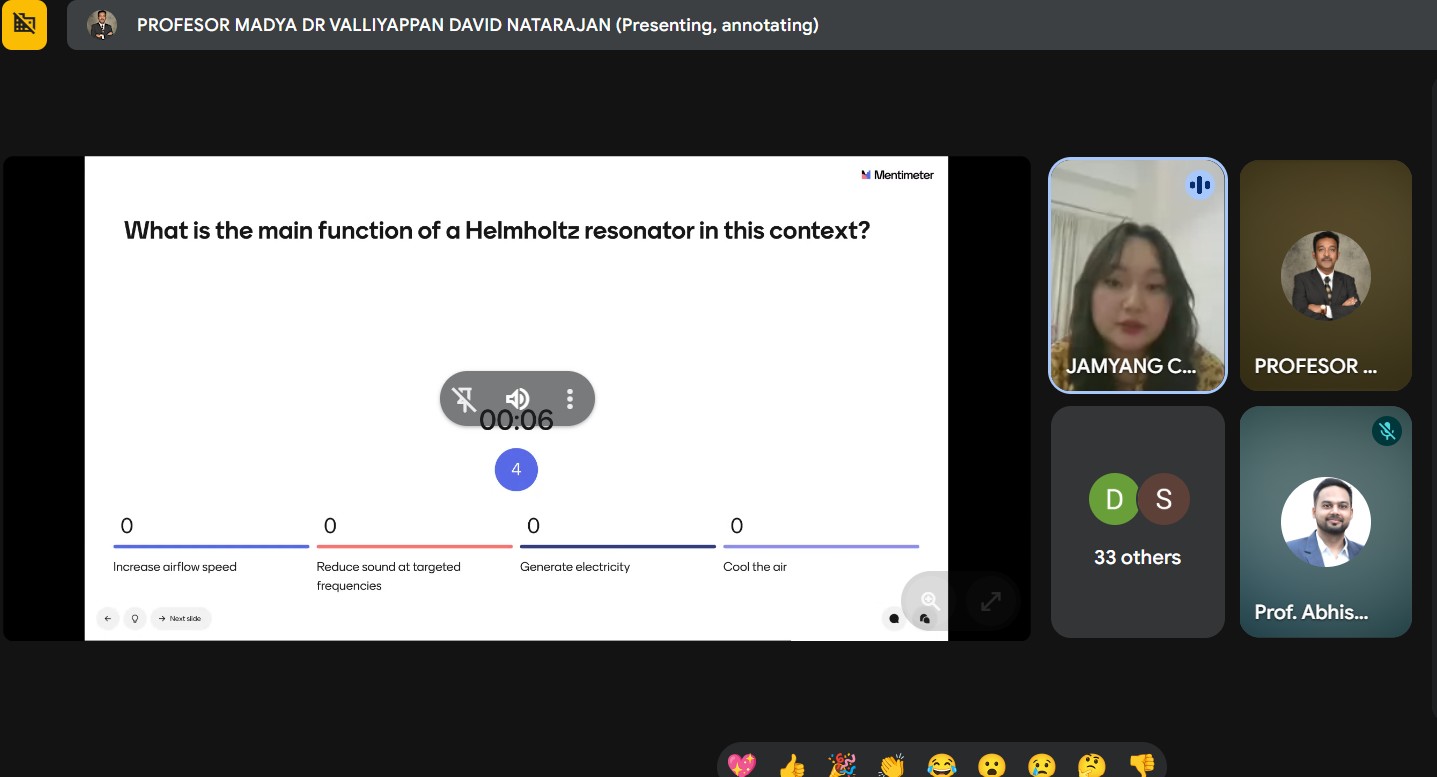Viewport: 1437px width, 777px height.
Task: Mute the presentation audio
Action: (x=517, y=400)
